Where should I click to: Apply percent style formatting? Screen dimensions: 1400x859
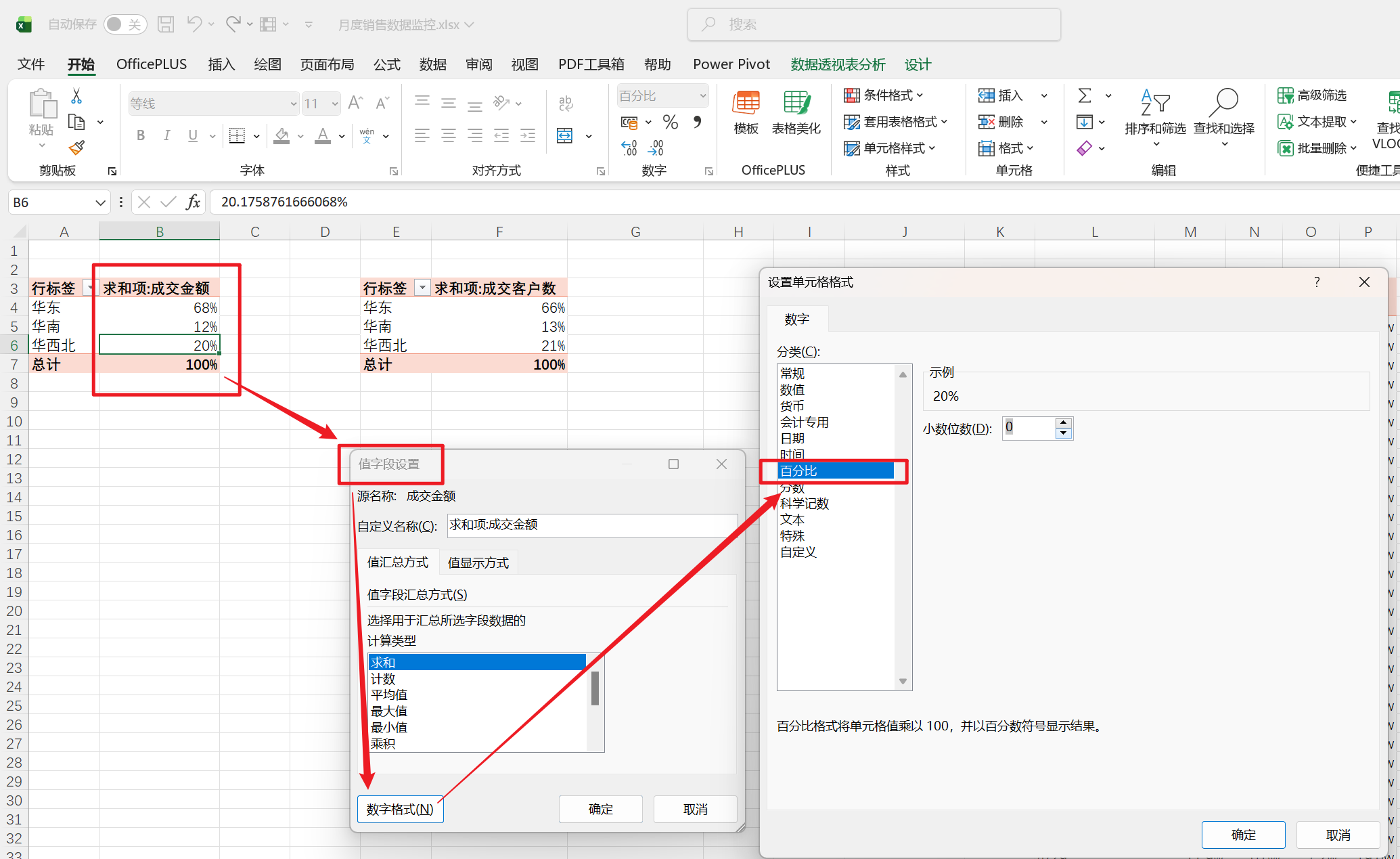click(670, 122)
